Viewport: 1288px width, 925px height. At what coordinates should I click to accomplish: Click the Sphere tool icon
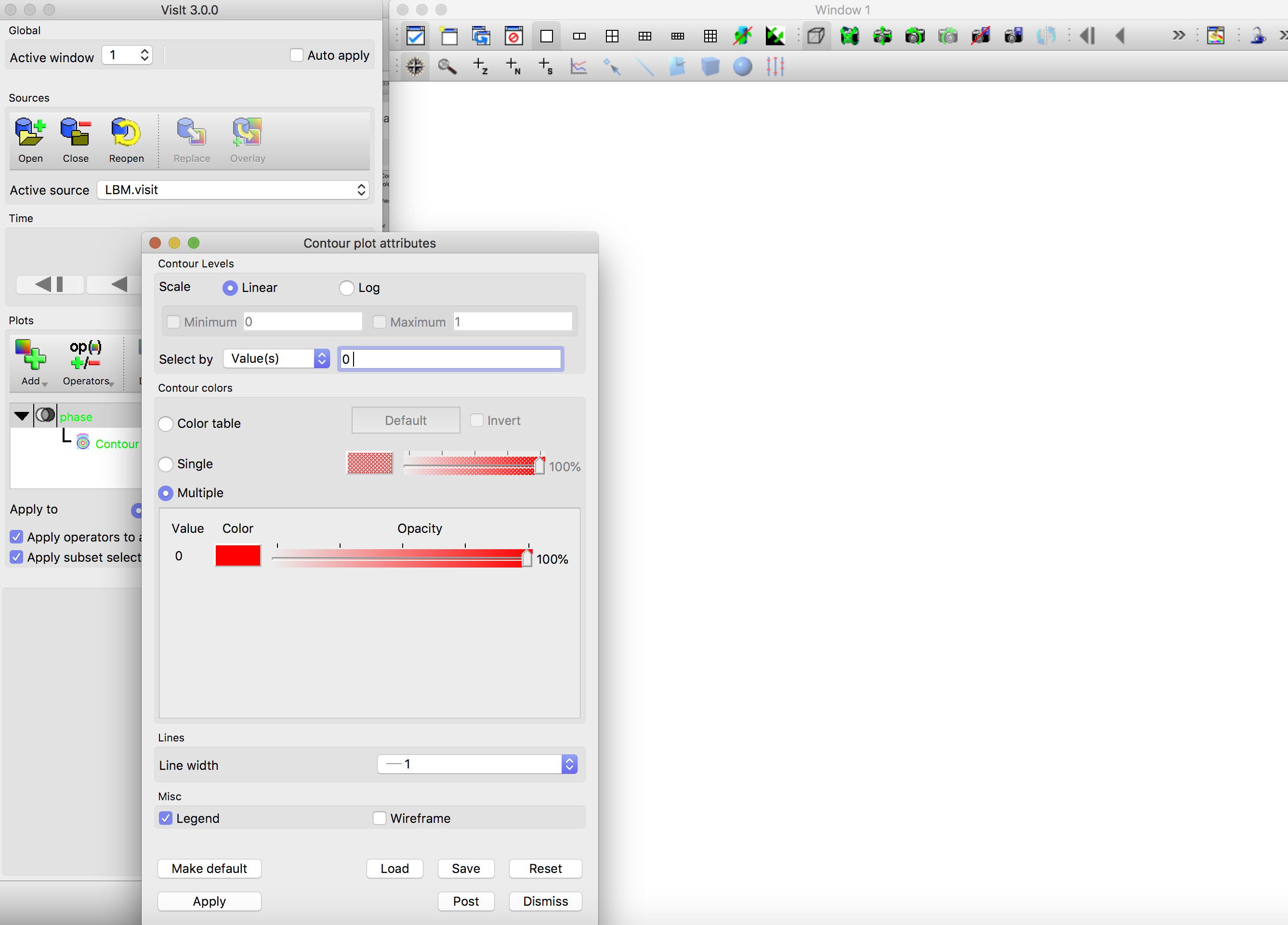pyautogui.click(x=742, y=67)
